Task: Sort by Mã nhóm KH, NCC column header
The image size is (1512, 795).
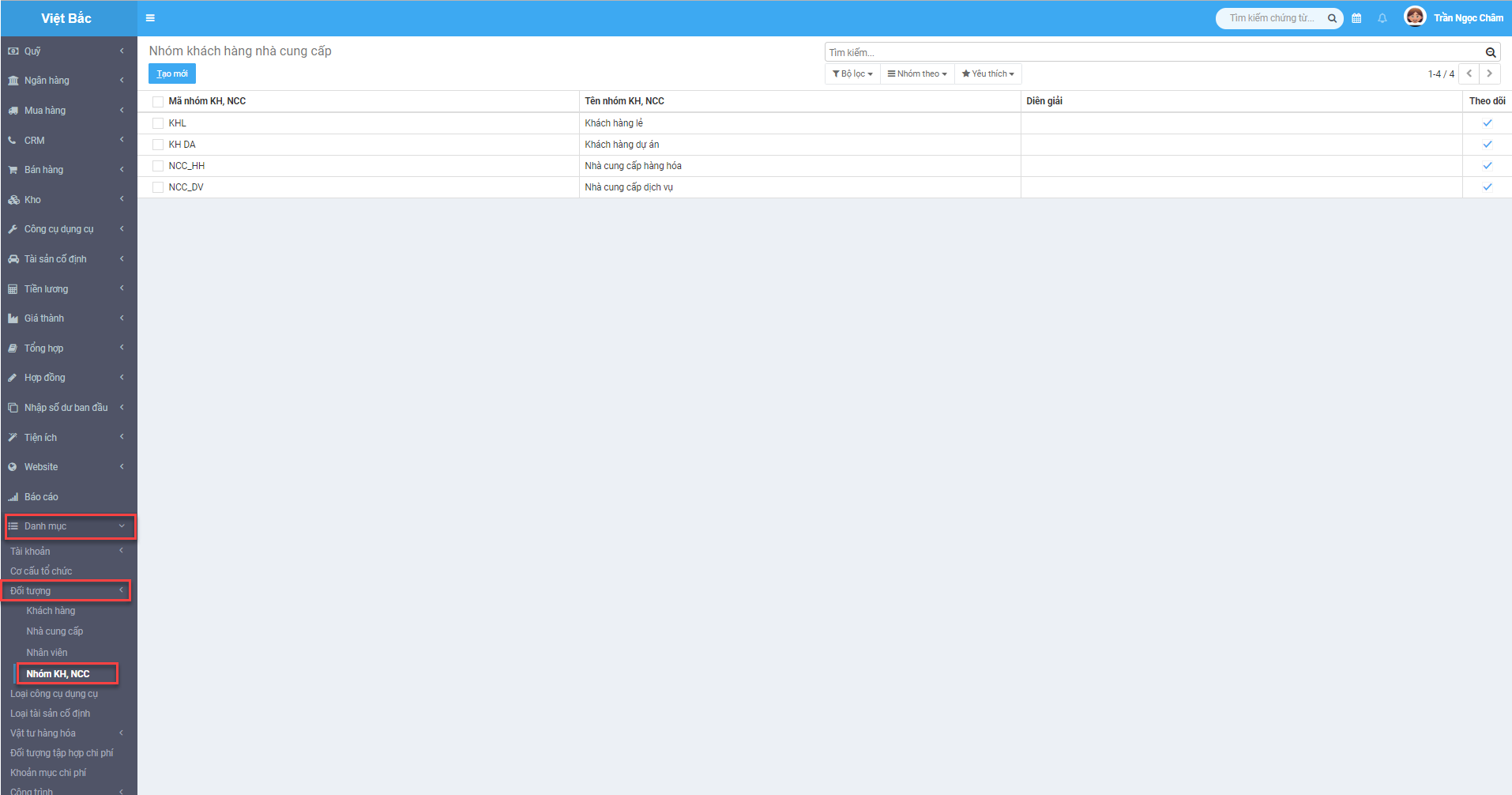Action: click(207, 101)
